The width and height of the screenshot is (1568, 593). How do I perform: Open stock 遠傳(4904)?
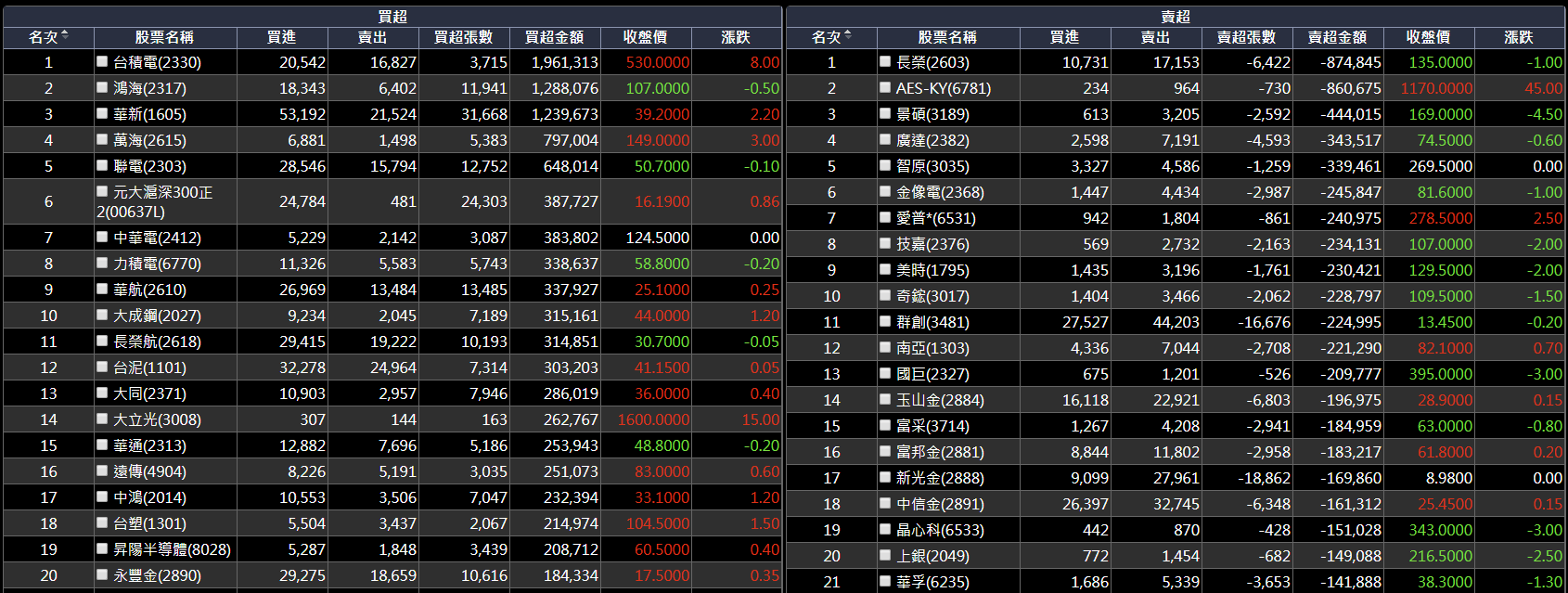(x=149, y=471)
